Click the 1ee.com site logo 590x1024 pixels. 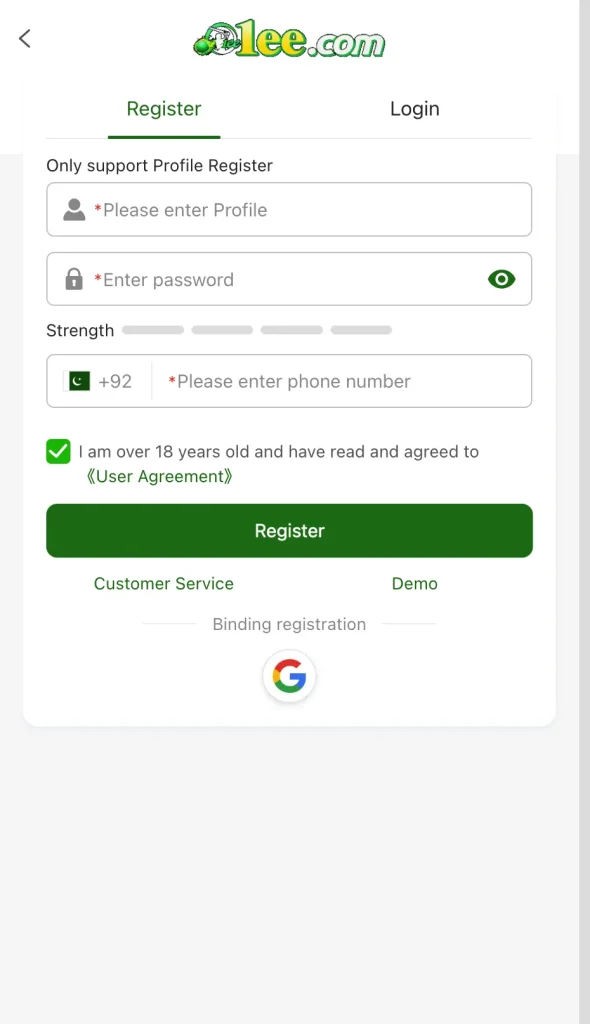click(x=289, y=40)
